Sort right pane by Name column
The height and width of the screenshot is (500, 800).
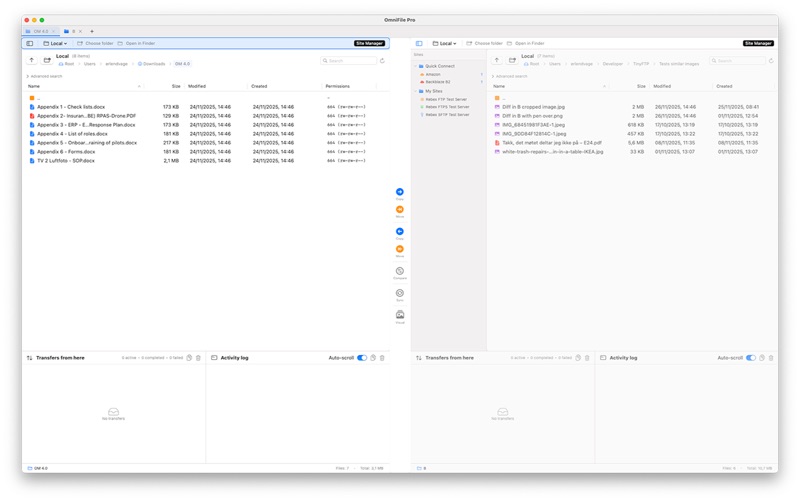(x=499, y=86)
